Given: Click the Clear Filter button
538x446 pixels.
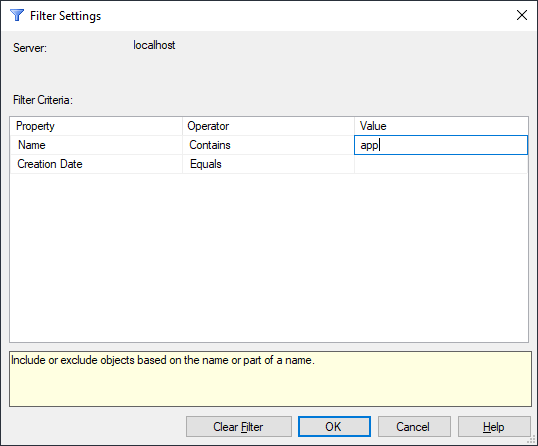Looking at the screenshot, I should click(238, 426).
